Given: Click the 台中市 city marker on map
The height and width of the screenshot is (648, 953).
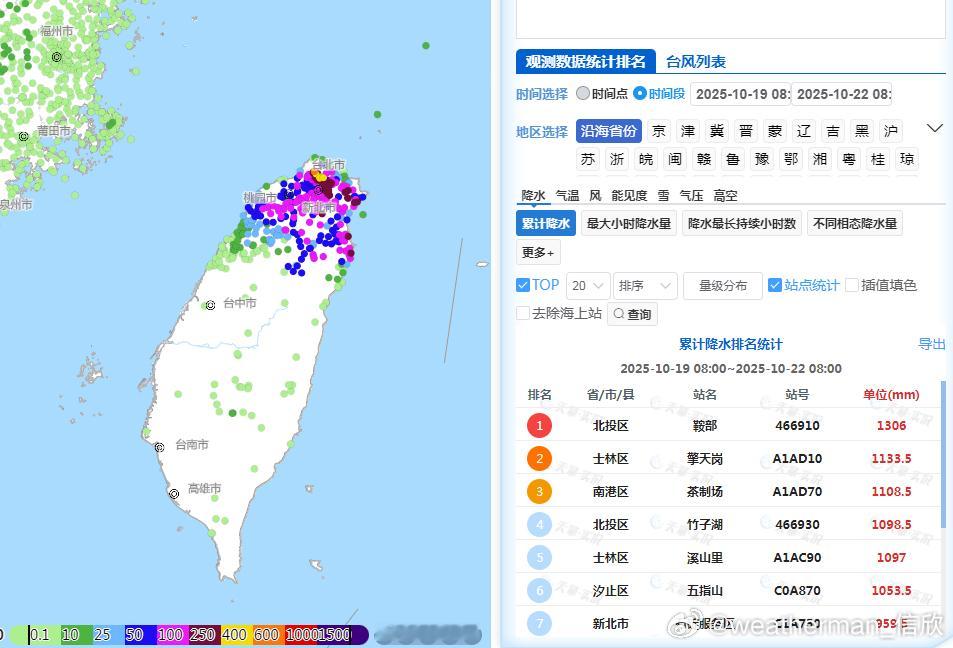Looking at the screenshot, I should pos(210,305).
